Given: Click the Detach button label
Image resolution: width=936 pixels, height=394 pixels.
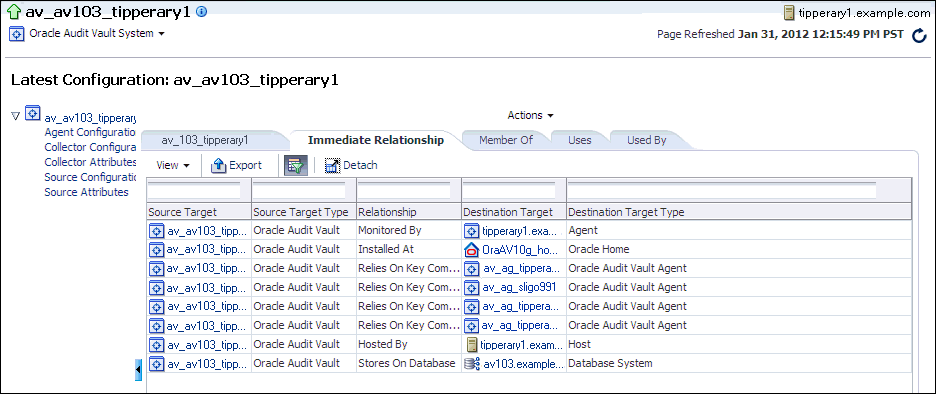Looking at the screenshot, I should click(x=360, y=165).
